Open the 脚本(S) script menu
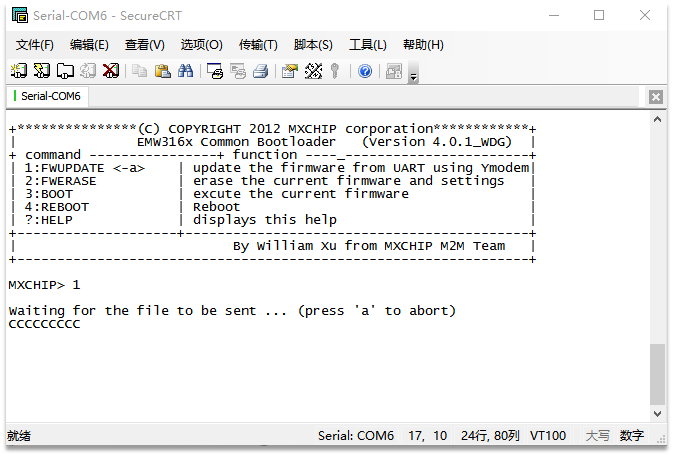Screen dimensions: 673x456 point(313,45)
